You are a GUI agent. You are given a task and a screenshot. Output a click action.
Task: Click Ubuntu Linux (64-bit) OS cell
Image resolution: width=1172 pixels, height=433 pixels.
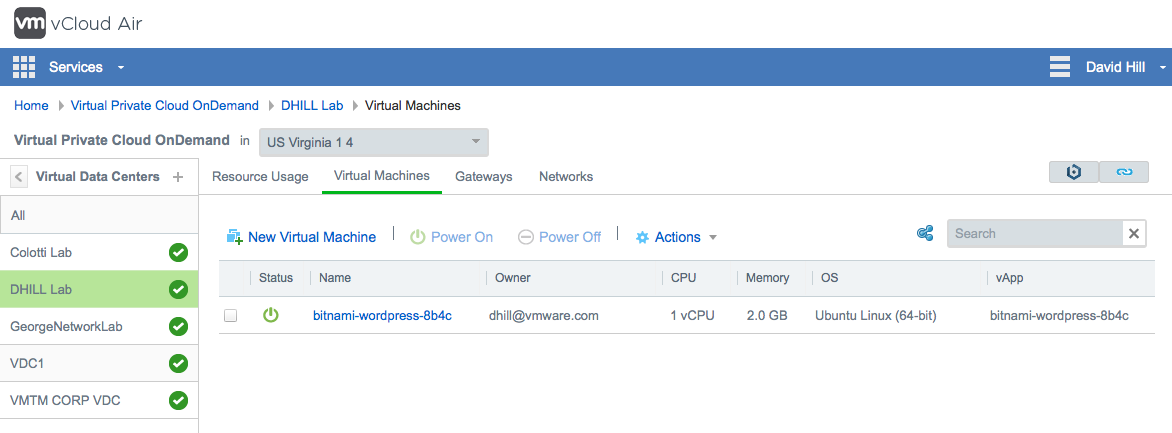click(876, 316)
